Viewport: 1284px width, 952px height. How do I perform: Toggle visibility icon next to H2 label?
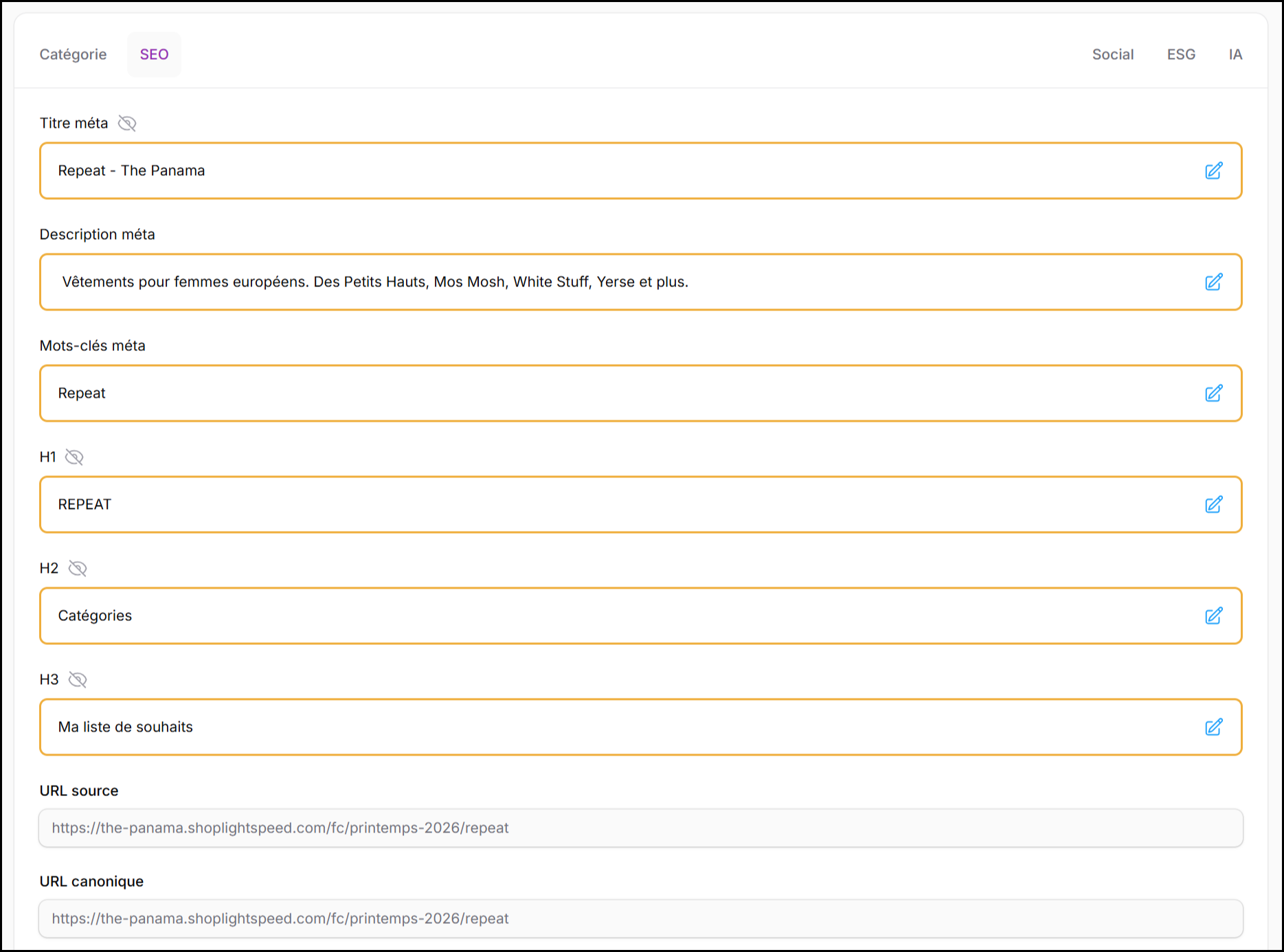(x=78, y=569)
